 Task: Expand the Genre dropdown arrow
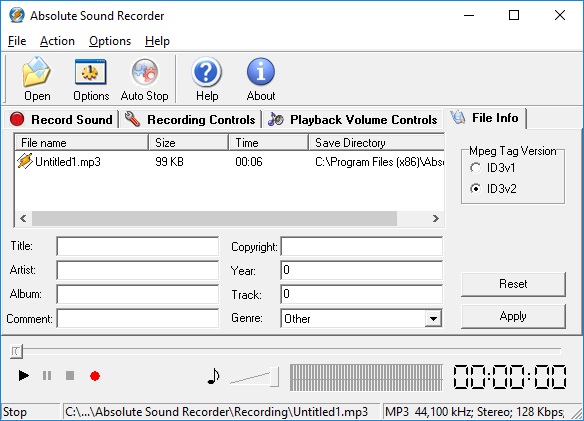[x=433, y=319]
